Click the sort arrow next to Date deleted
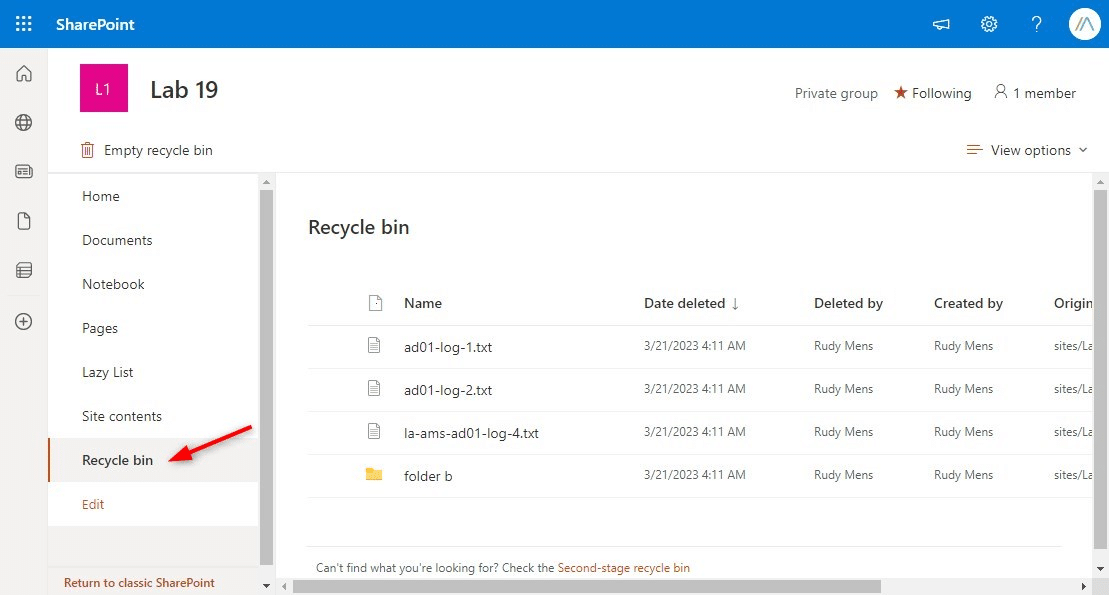Image resolution: width=1109 pixels, height=595 pixels. pos(736,304)
